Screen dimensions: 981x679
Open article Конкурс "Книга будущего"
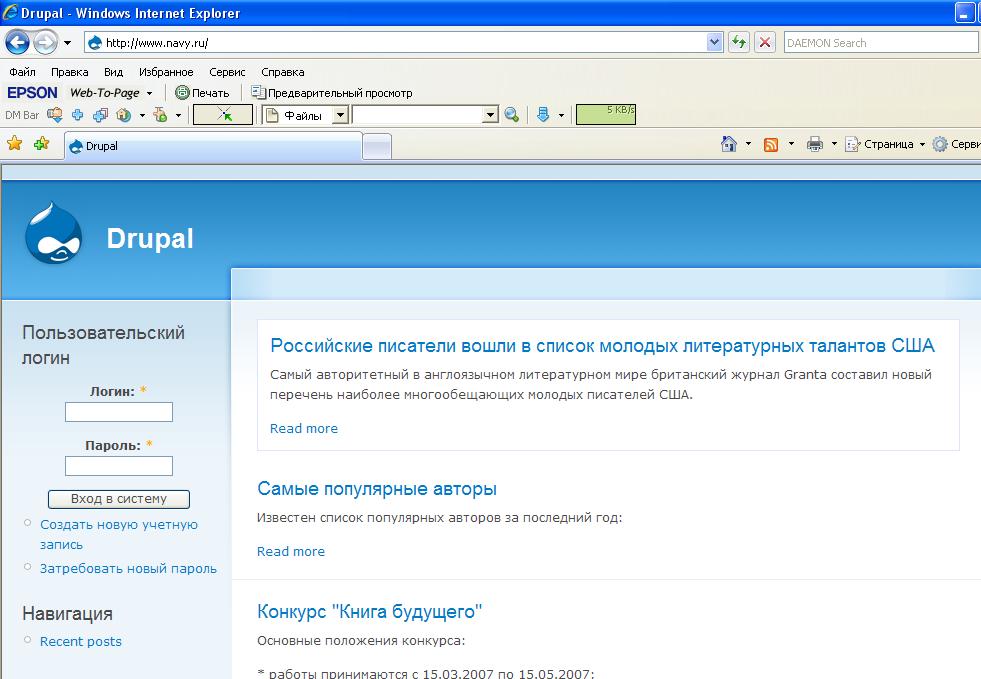370,611
